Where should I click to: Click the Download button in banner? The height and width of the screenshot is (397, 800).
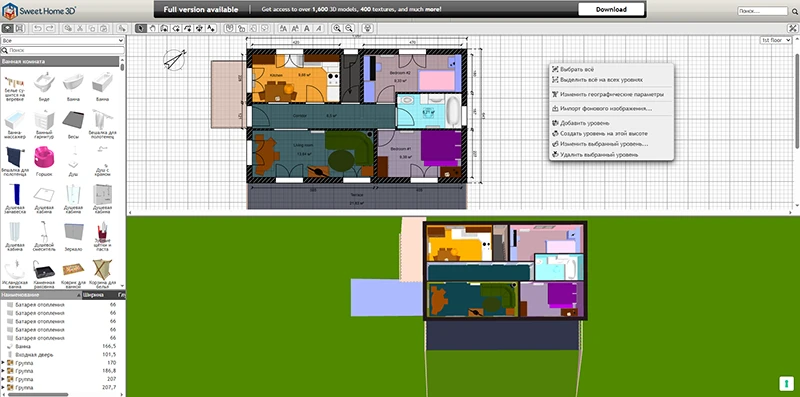point(611,9)
